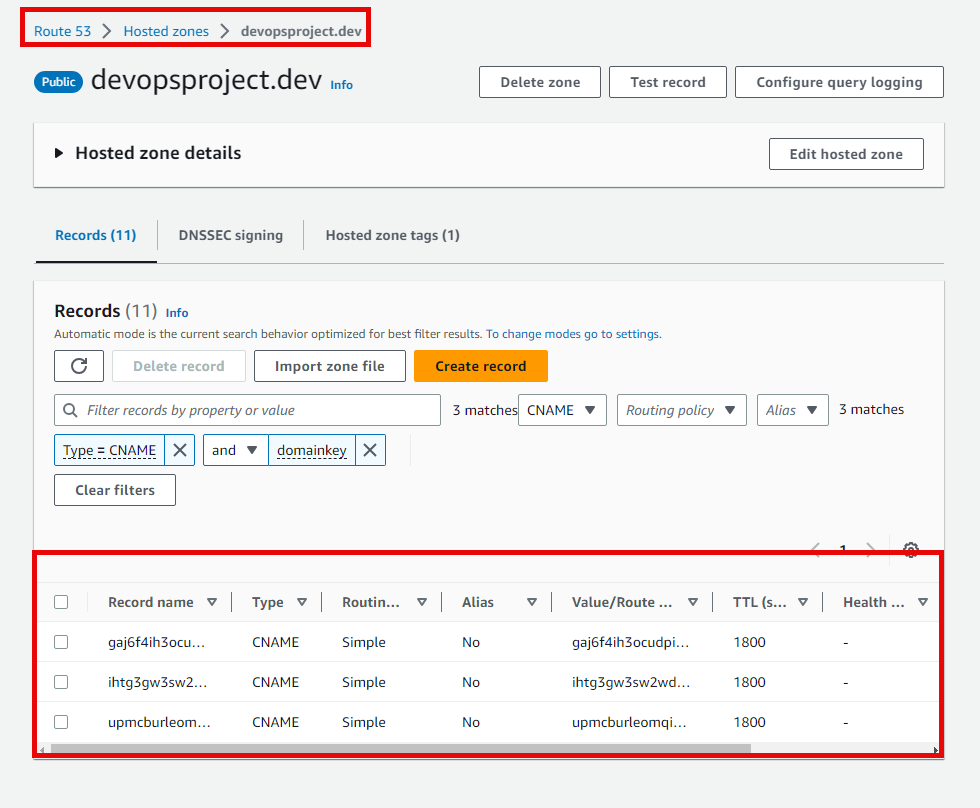
Task: Check the upmcburleom record row
Action: pos(61,722)
